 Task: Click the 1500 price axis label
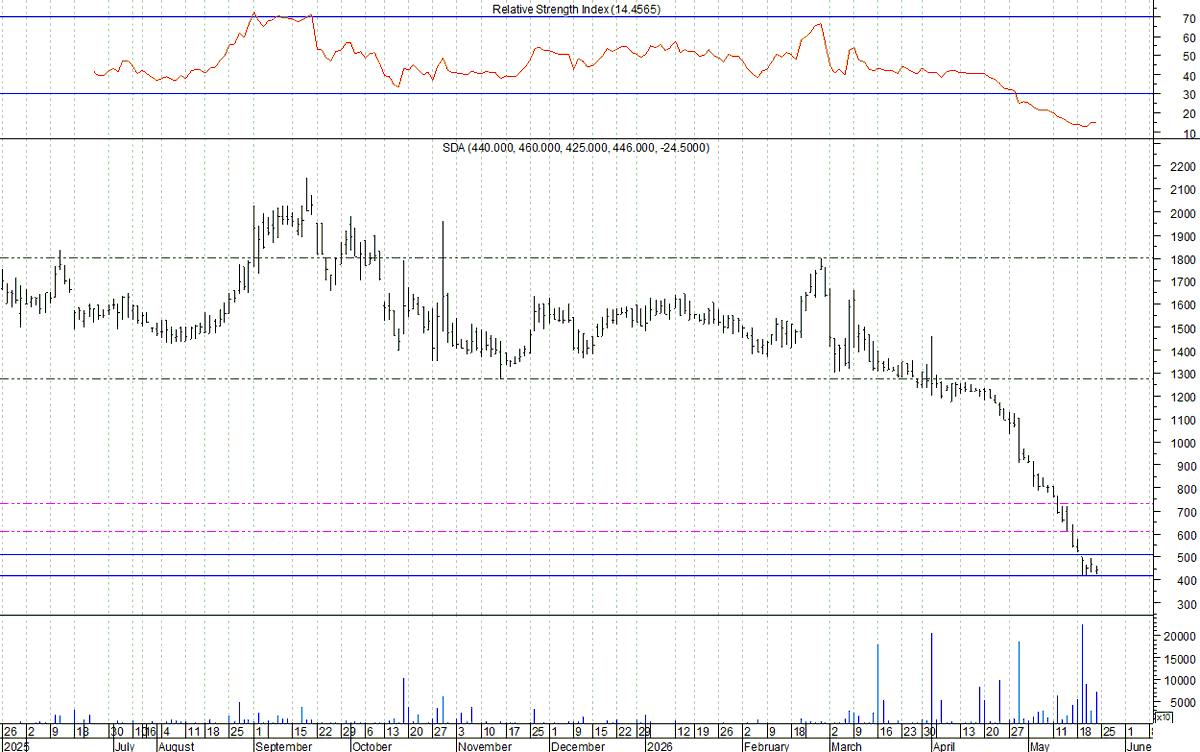[x=1182, y=329]
